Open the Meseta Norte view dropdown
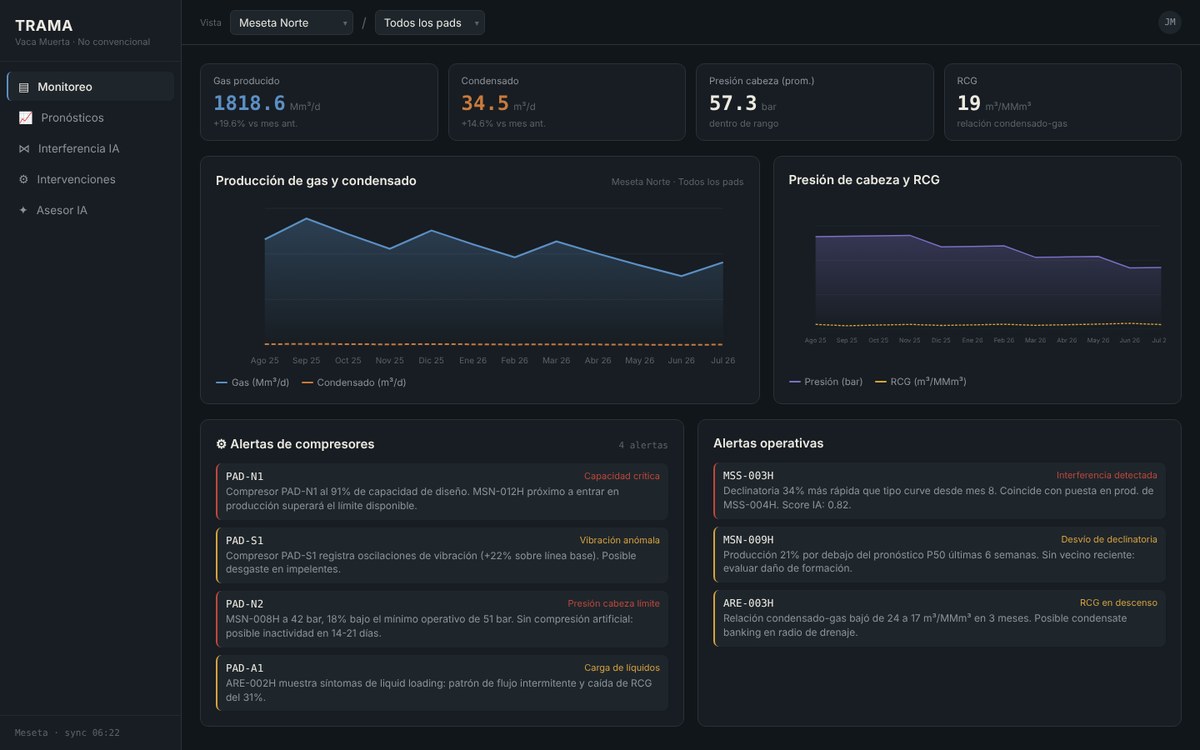1200x750 pixels. click(x=291, y=23)
